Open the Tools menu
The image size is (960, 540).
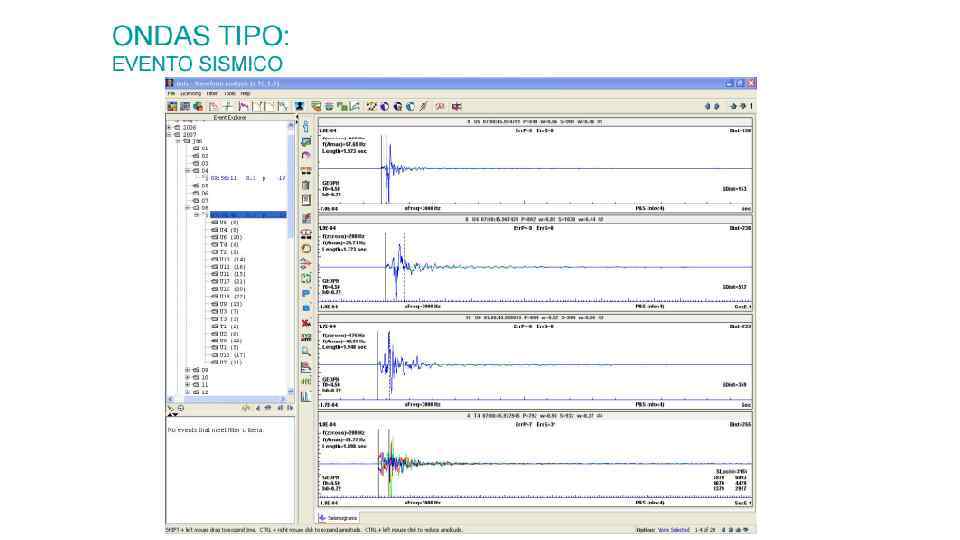click(x=230, y=94)
